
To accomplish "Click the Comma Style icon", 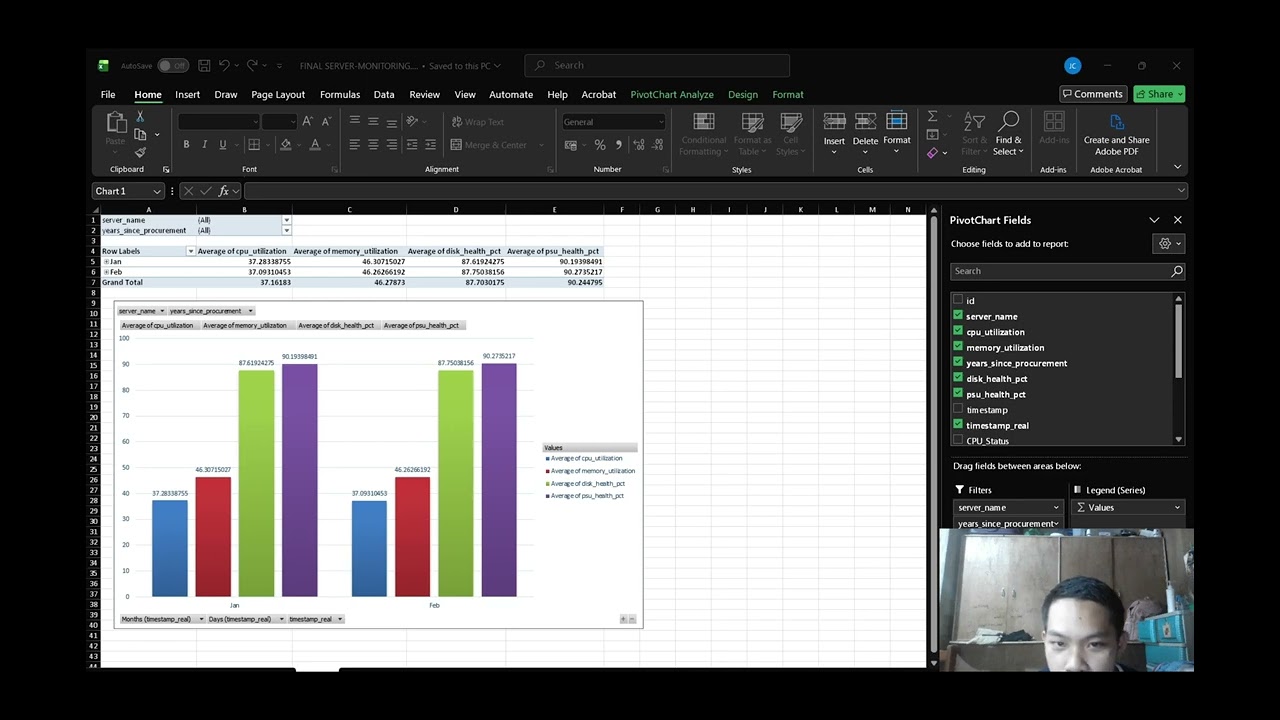I will tap(619, 145).
